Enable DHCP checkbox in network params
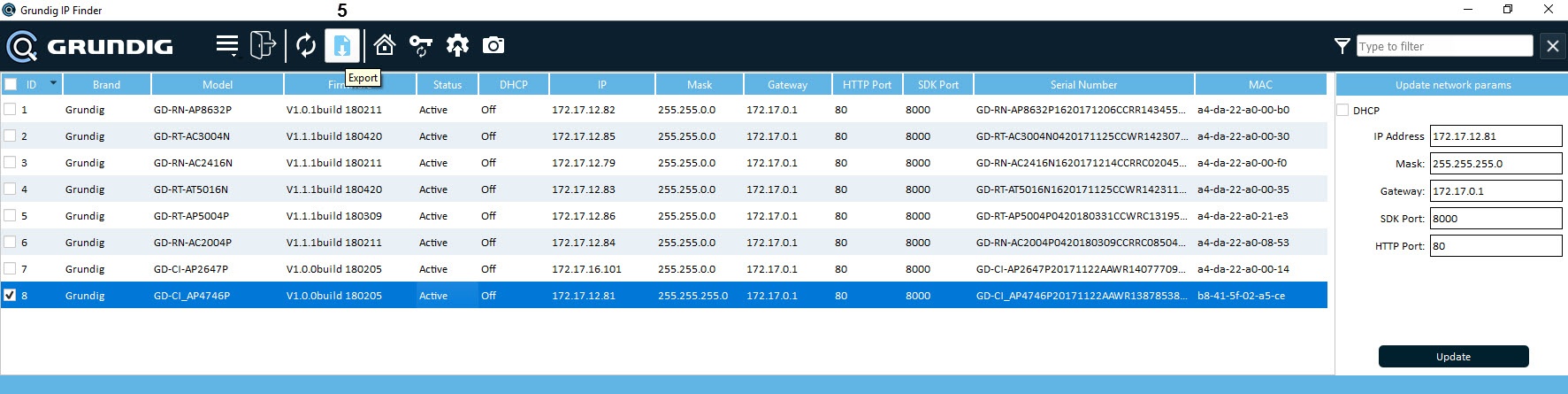Viewport: 1568px width, 394px height. click(1342, 111)
